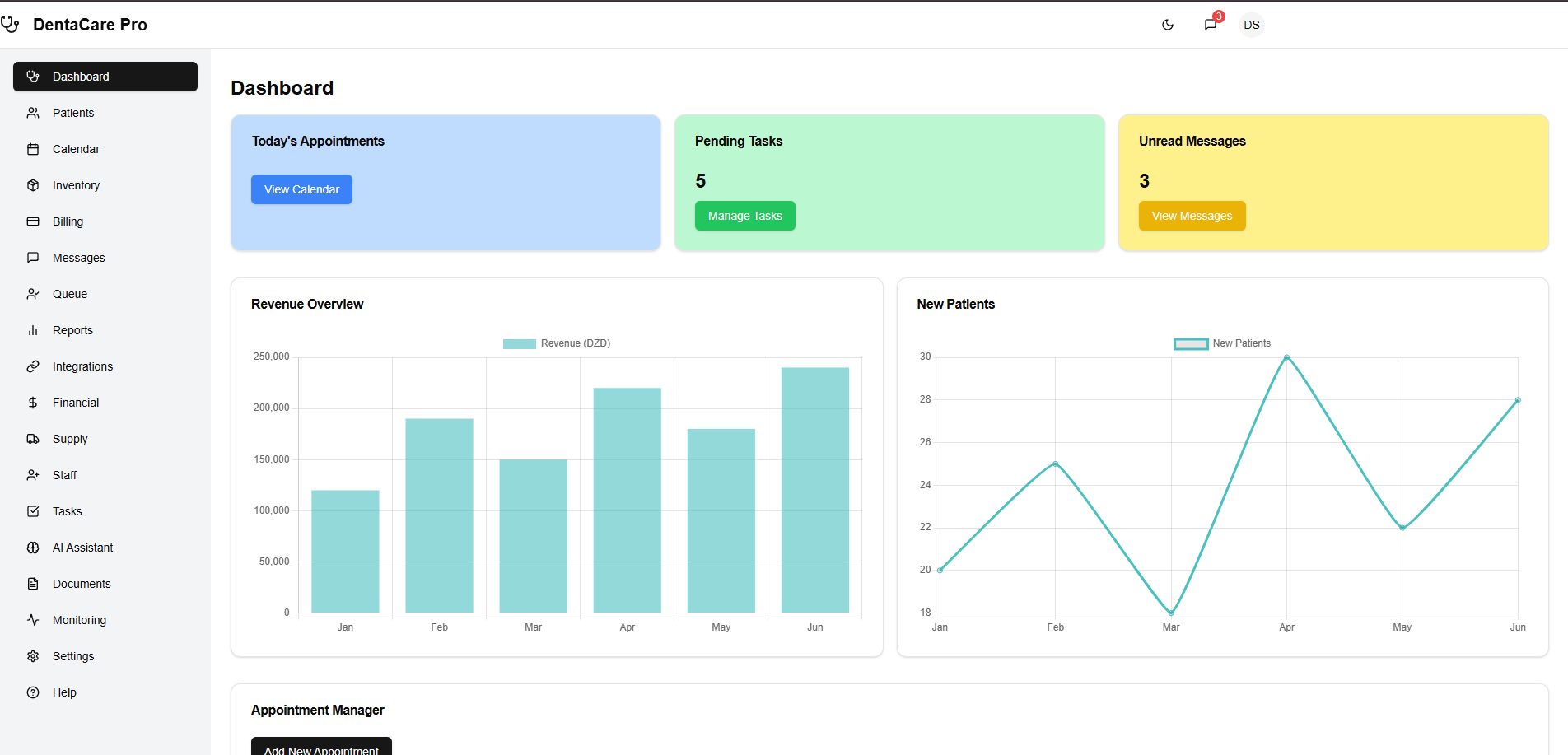Open the Queue page
1568x755 pixels.
tap(105, 294)
